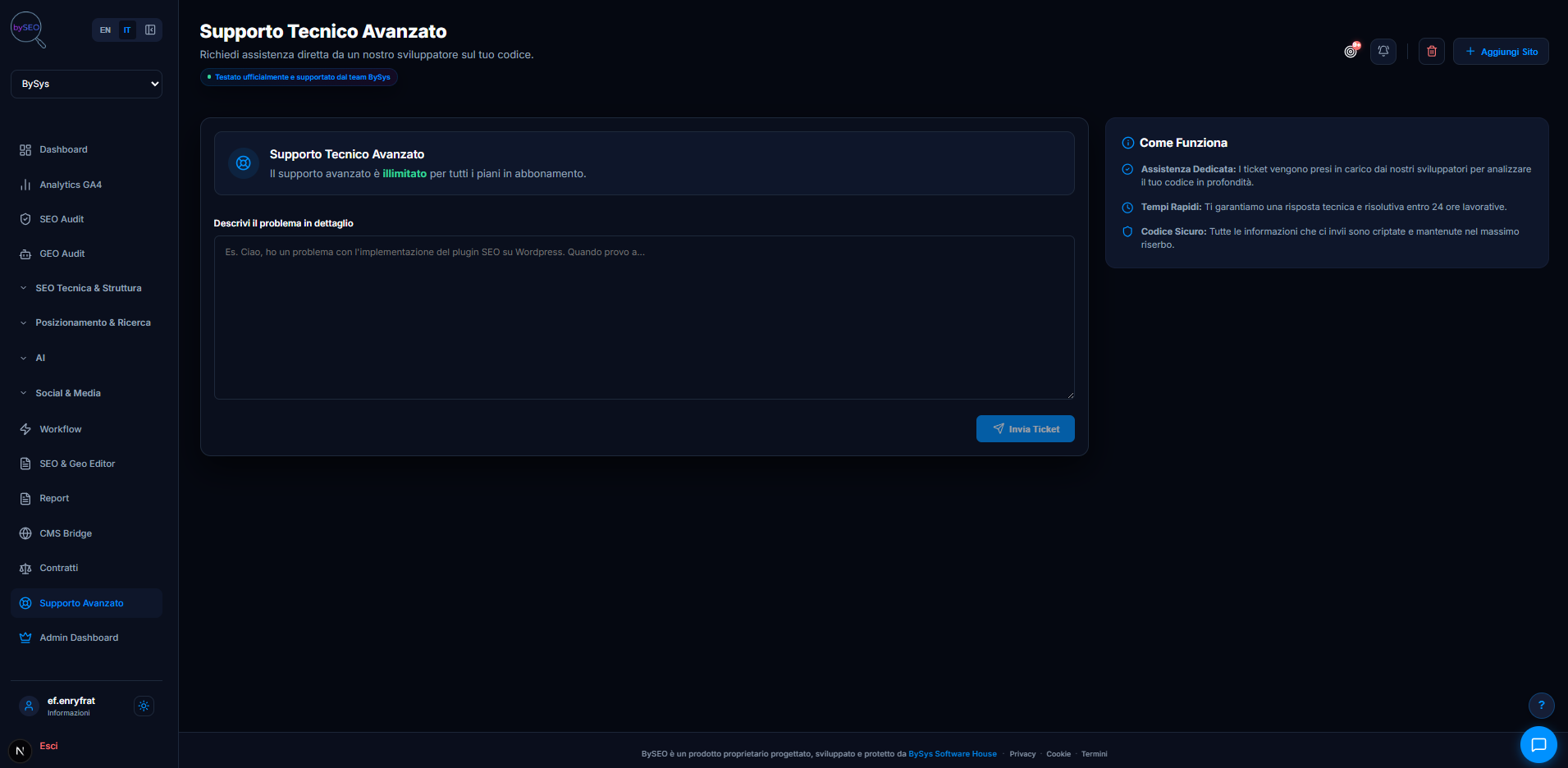This screenshot has width=1568, height=768.
Task: Click the problem description text area
Action: 644,318
